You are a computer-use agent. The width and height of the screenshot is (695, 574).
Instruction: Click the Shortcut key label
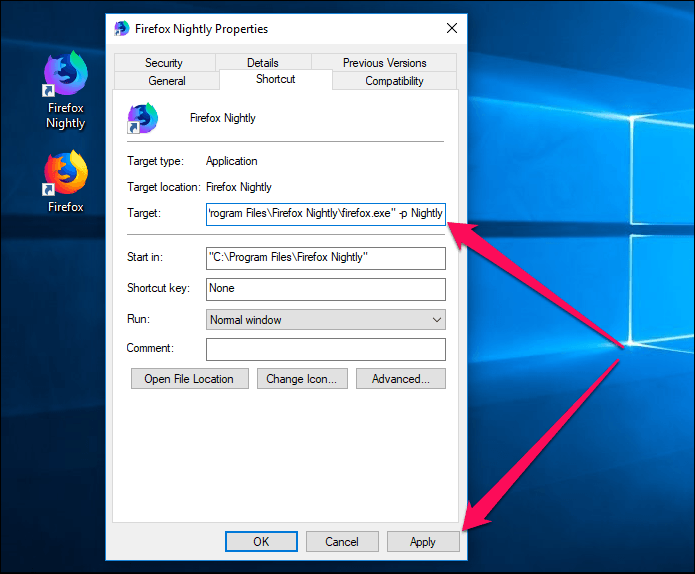[158, 288]
